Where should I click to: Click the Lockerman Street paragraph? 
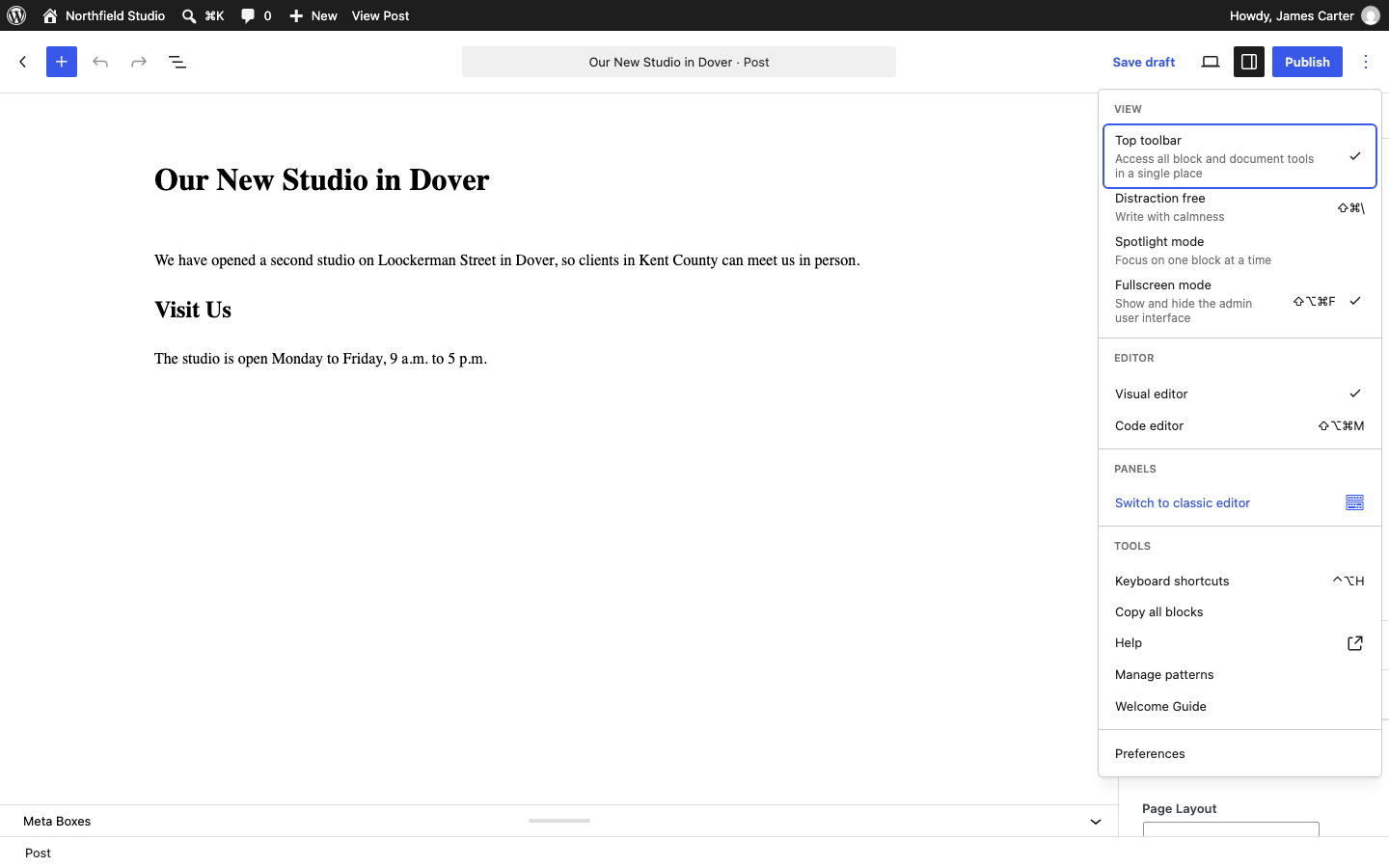507,260
